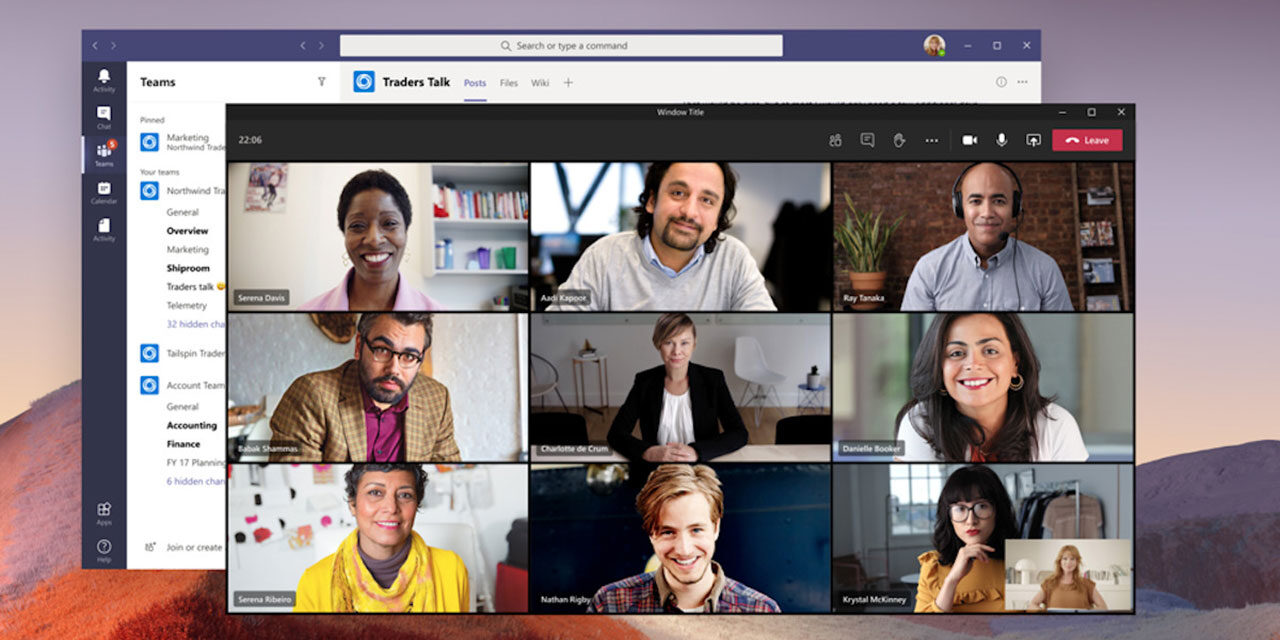Open the Calendar from the sidebar
The height and width of the screenshot is (640, 1280).
pyautogui.click(x=103, y=190)
